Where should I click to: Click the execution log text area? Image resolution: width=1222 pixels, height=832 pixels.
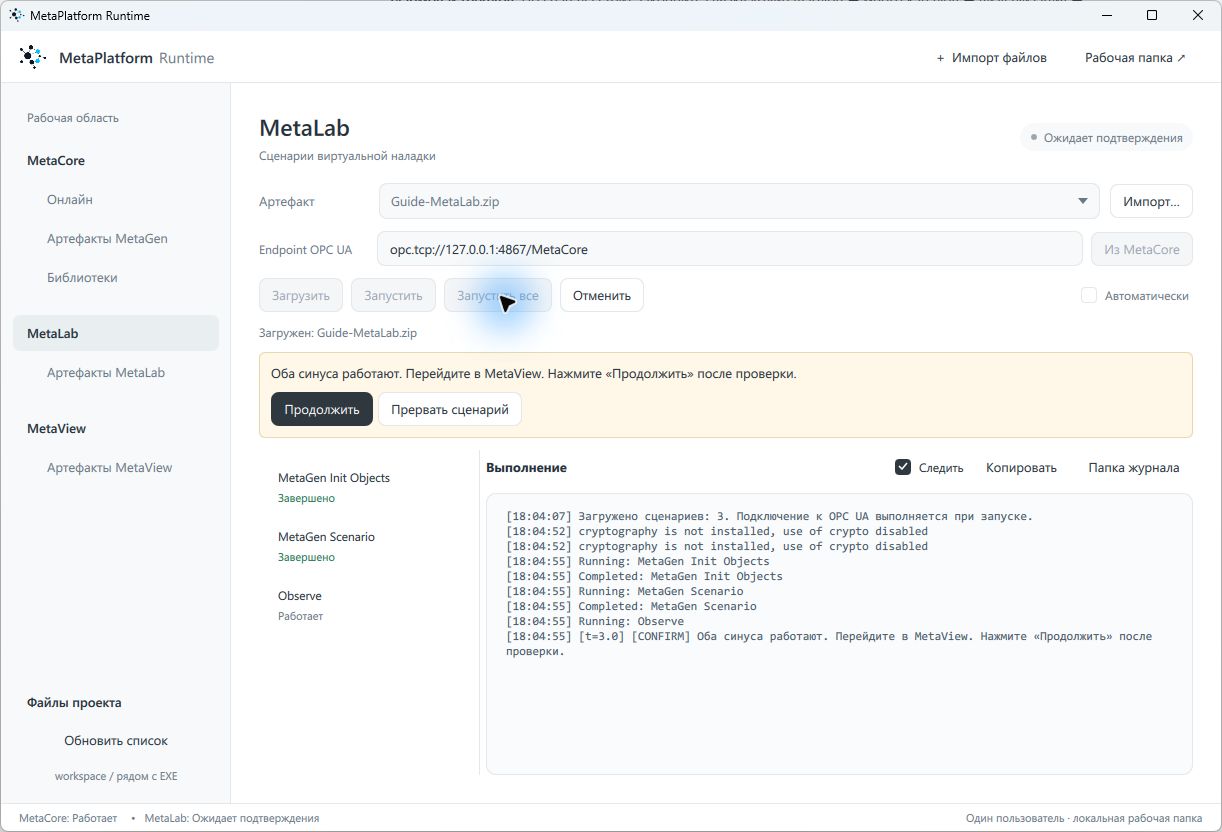tap(839, 634)
